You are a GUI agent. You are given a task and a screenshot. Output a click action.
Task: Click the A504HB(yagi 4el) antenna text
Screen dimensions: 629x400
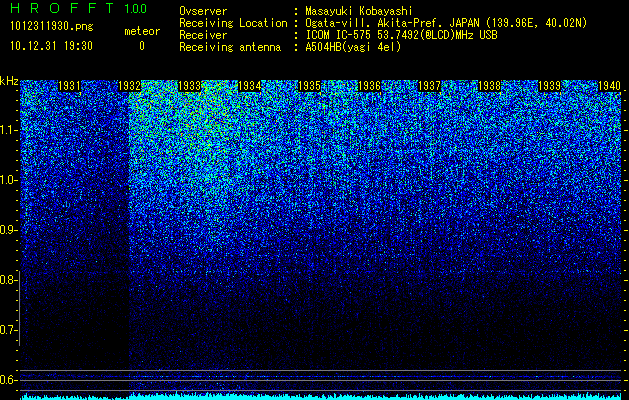(353, 47)
